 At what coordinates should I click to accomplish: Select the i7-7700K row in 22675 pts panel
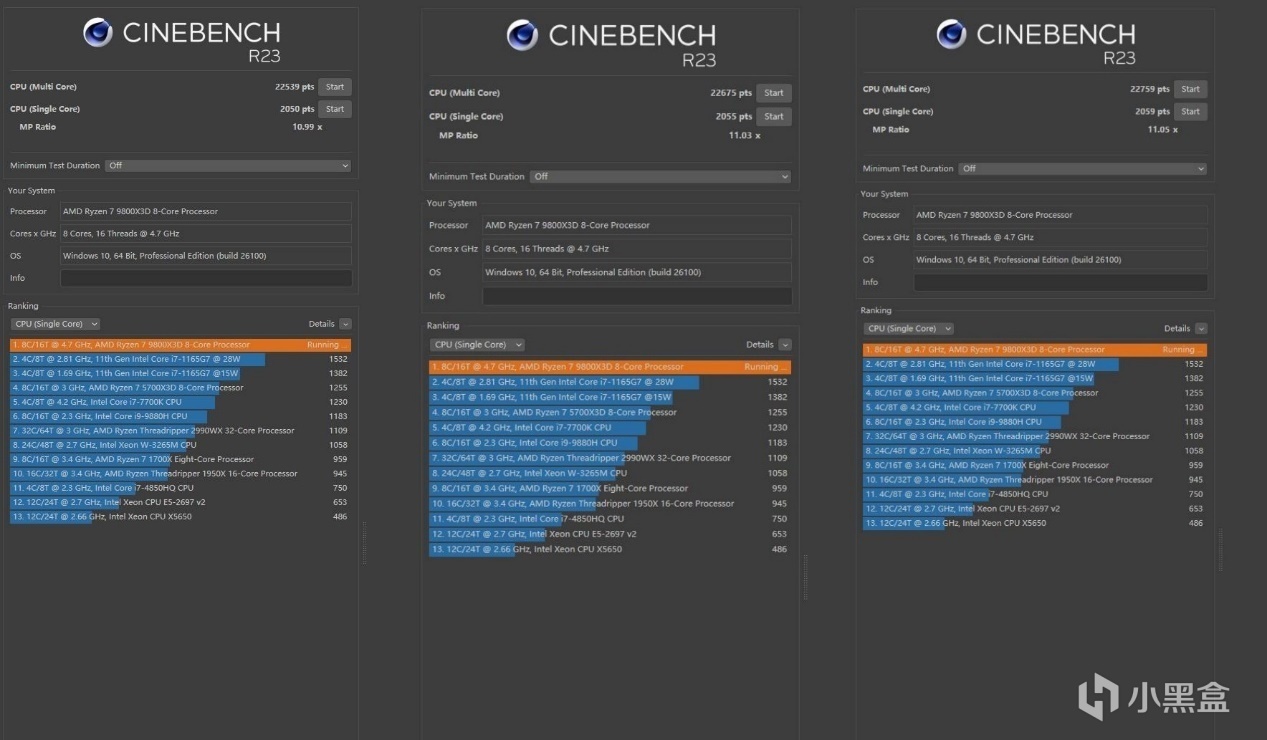point(610,427)
